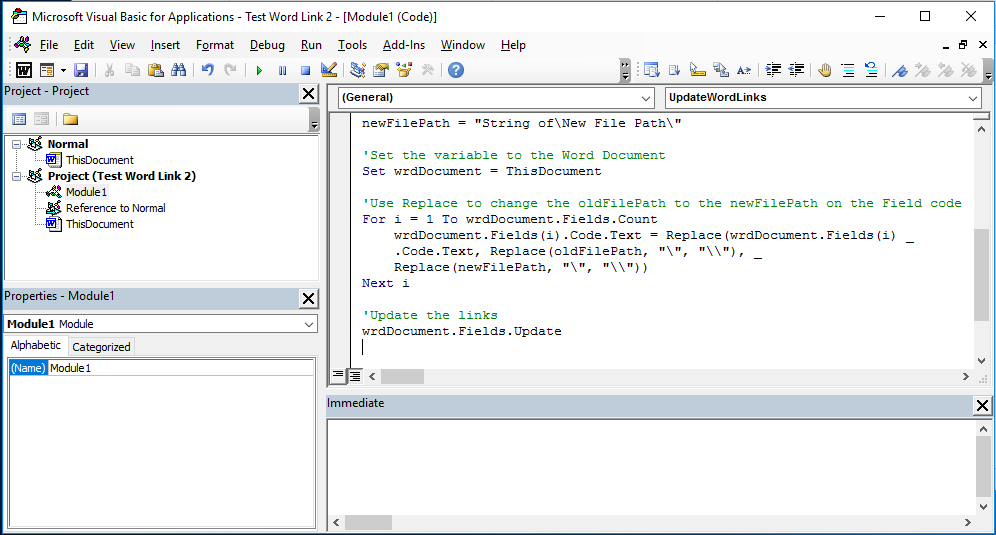Switch to Full Module View button
Screen dimensions: 996x535
click(354, 376)
